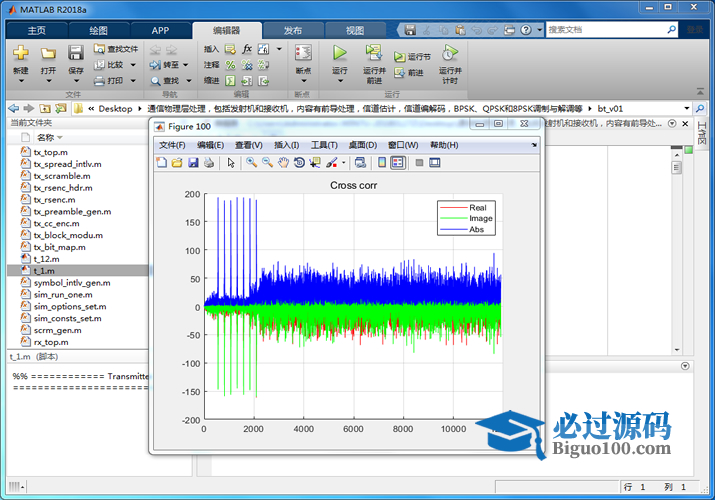Click the Find Files button
Image resolution: width=715 pixels, height=500 pixels.
click(x=115, y=49)
